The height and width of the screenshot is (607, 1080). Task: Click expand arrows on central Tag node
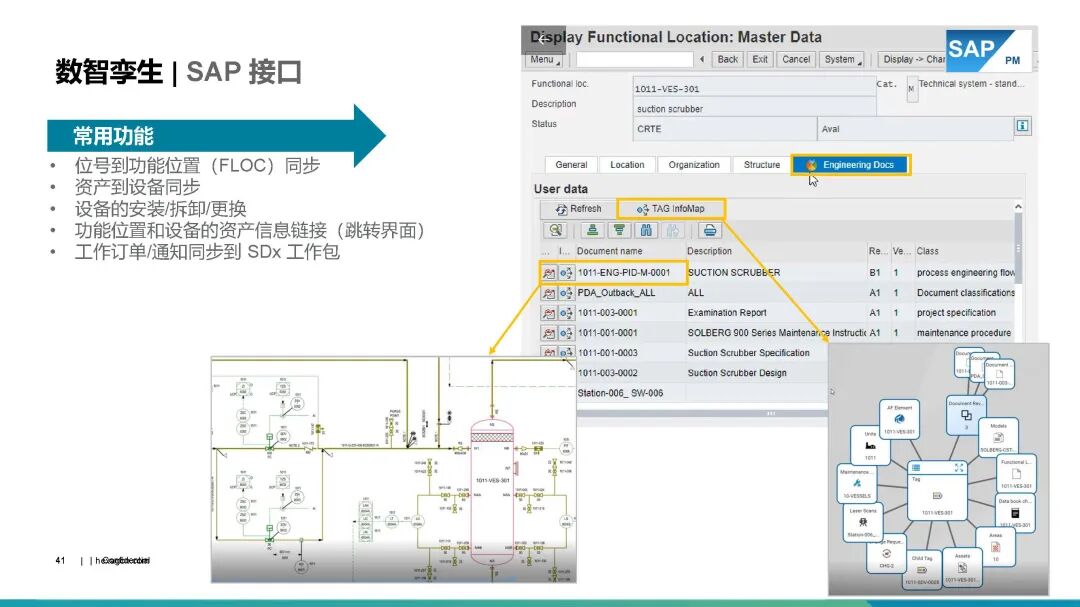tap(958, 468)
